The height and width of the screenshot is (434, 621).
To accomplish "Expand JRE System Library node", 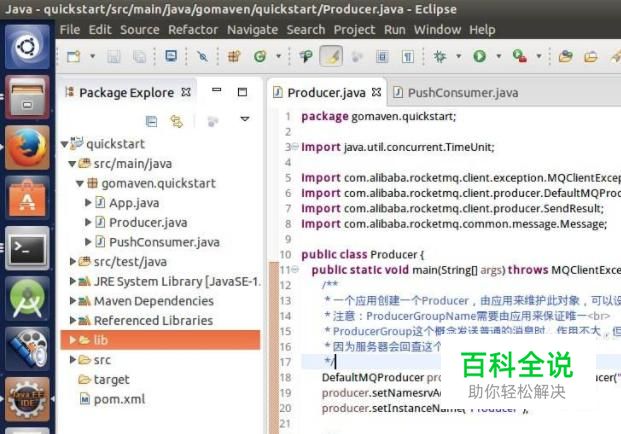I will click(72, 281).
